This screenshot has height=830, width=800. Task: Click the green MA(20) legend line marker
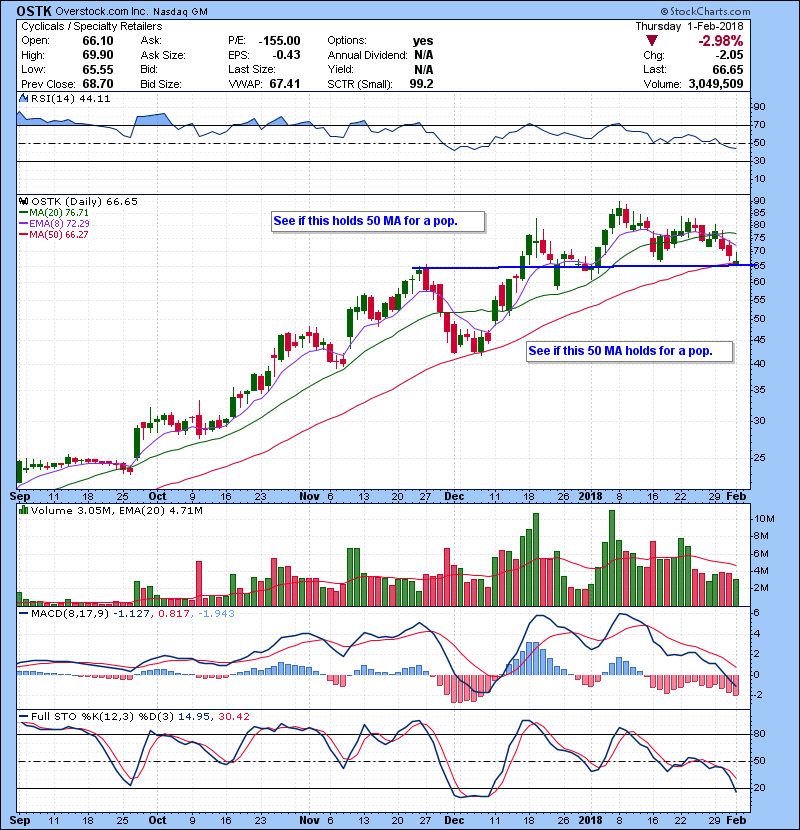point(24,213)
